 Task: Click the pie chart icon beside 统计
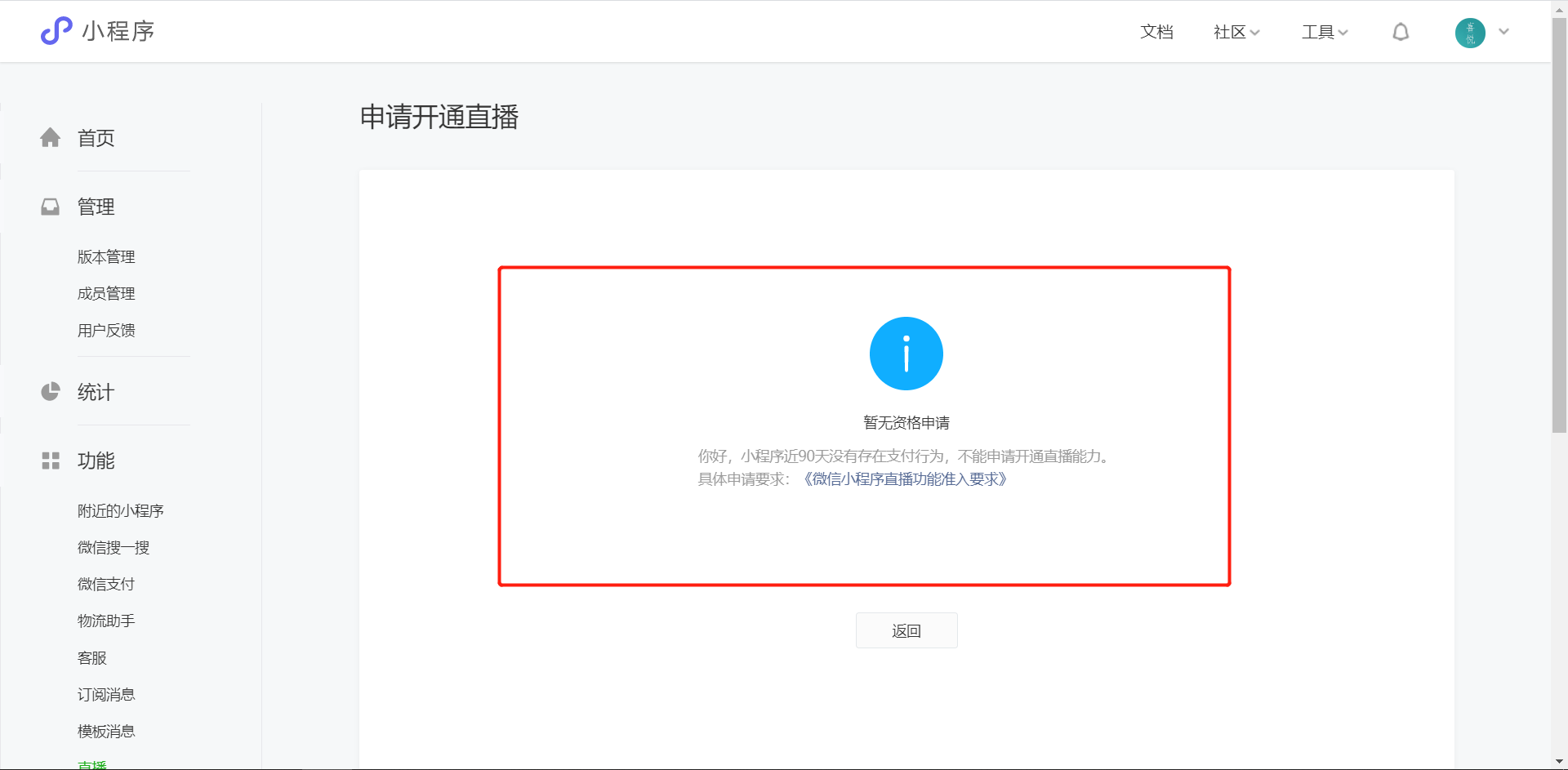click(x=51, y=392)
